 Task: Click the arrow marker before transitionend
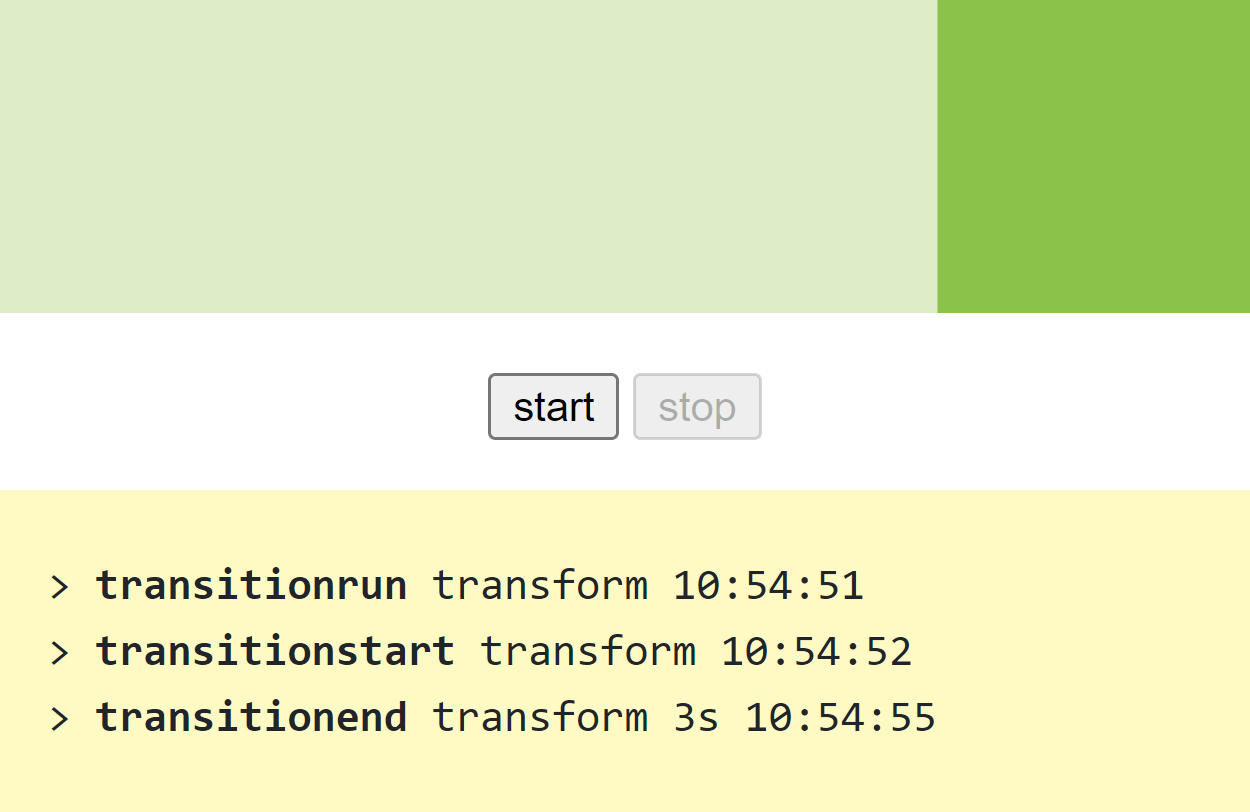pos(60,719)
